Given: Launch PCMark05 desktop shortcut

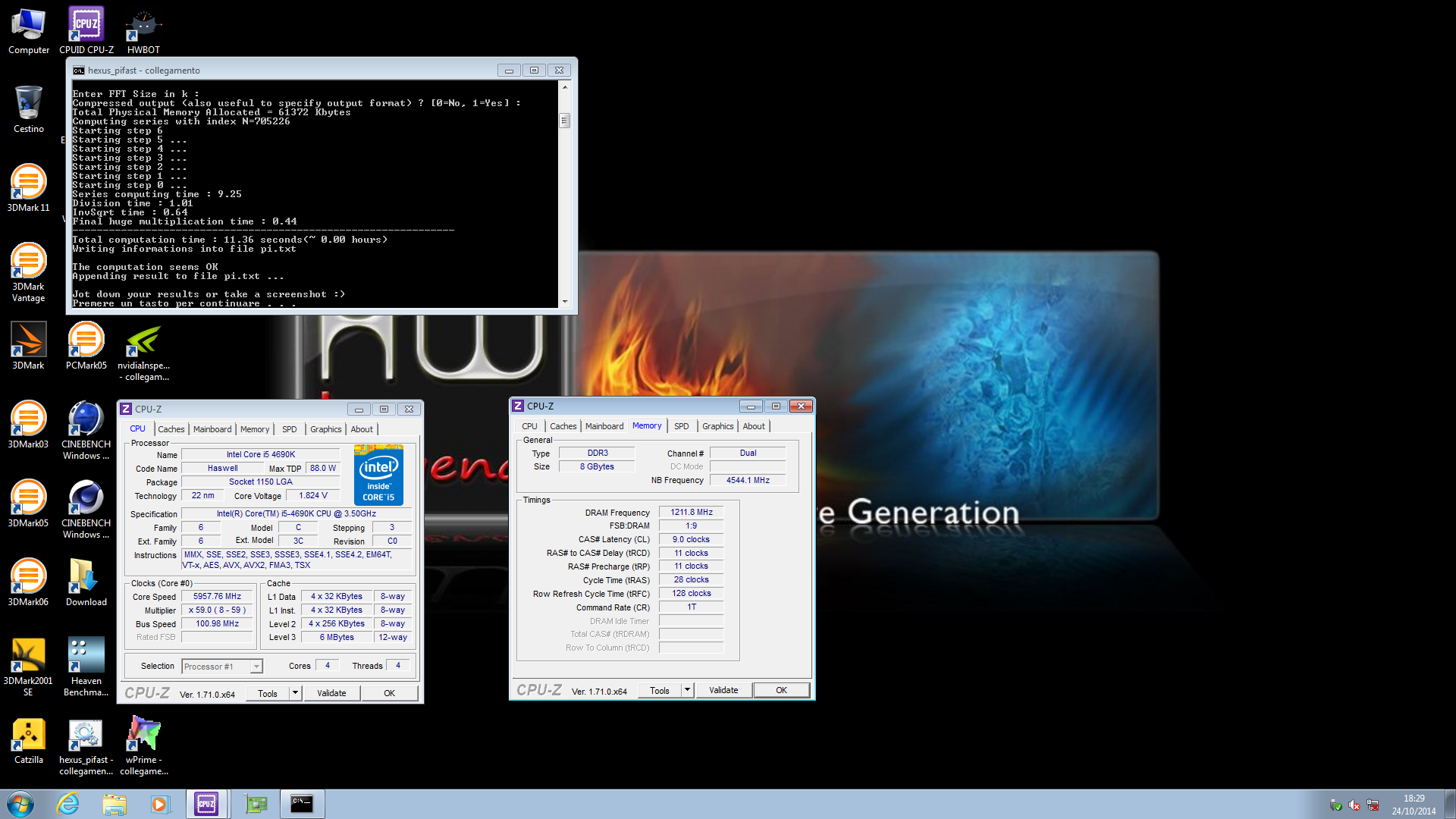Looking at the screenshot, I should (x=86, y=347).
